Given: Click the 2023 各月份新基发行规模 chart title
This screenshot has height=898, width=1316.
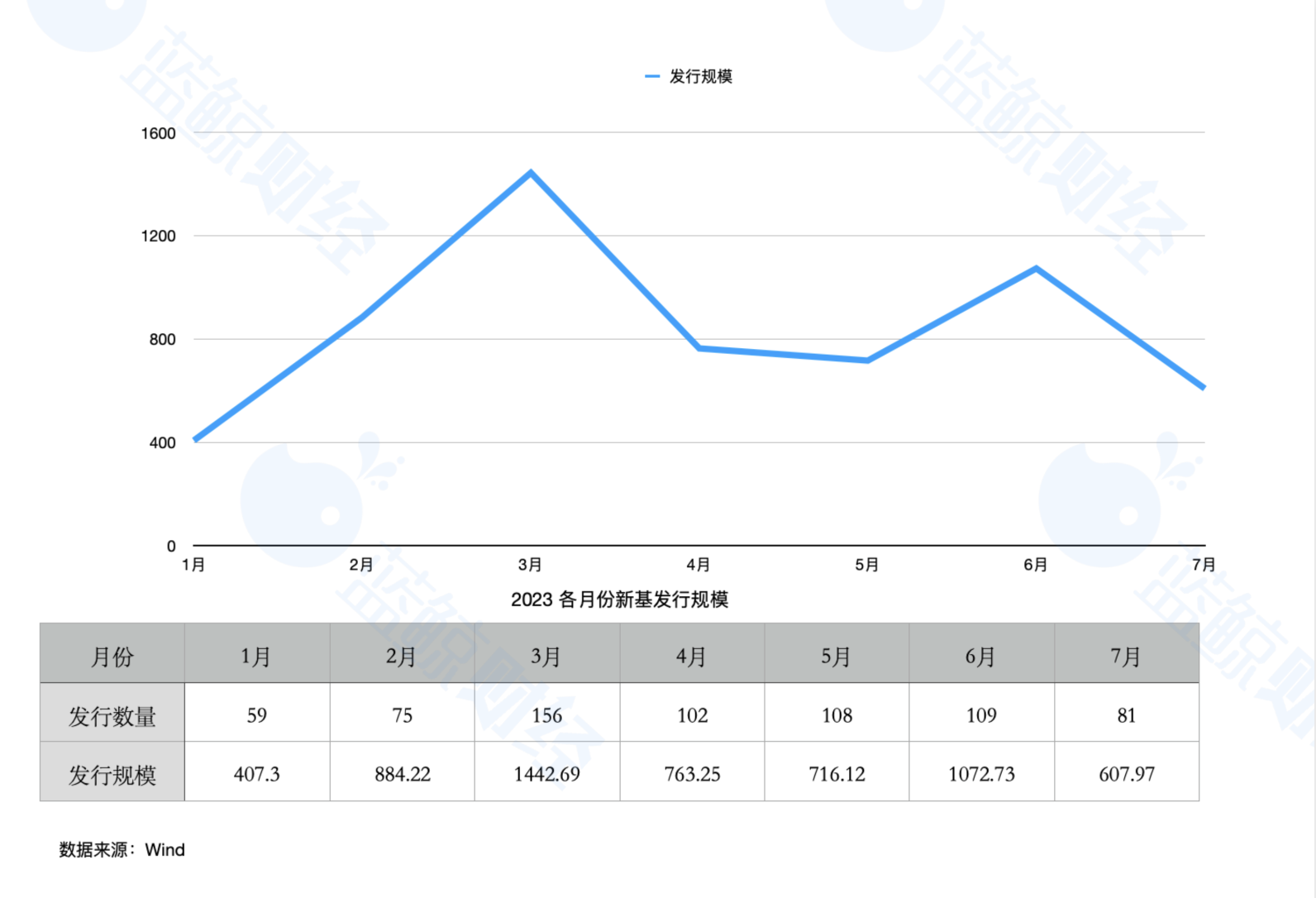Looking at the screenshot, I should coord(619,599).
